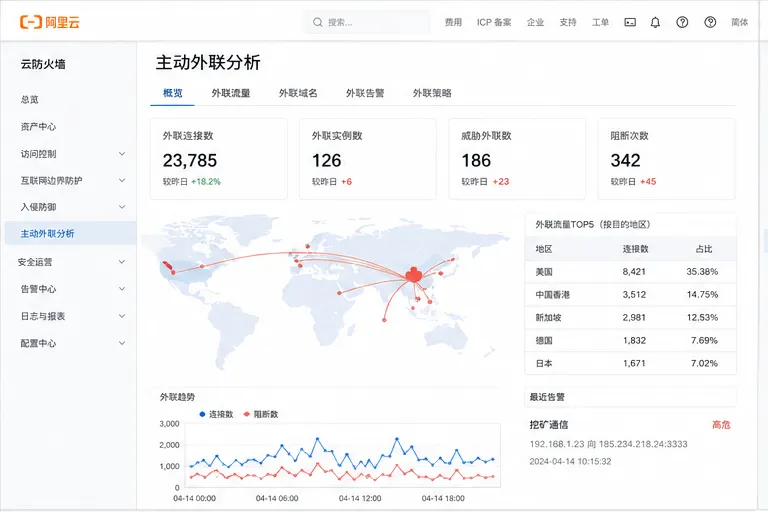768x512 pixels.
Task: Toggle the blue 连接数 legend series
Action: tap(216, 414)
